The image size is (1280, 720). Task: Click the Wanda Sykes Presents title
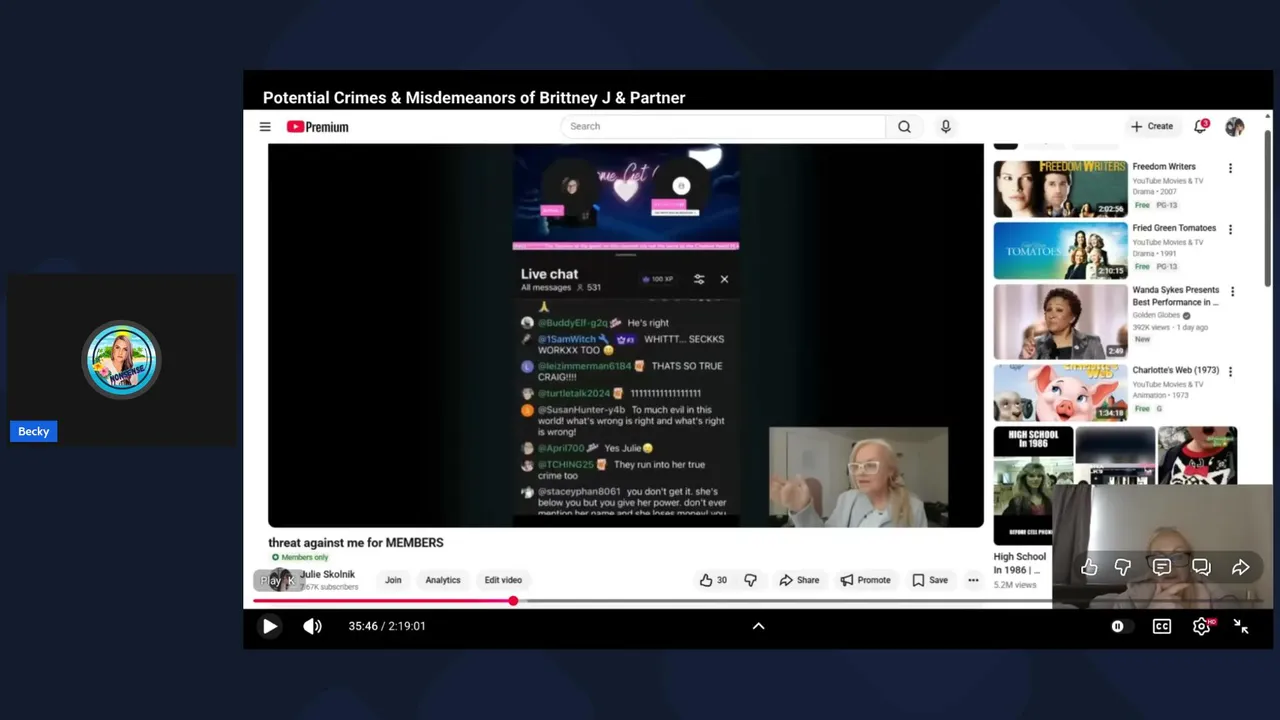tap(1176, 296)
